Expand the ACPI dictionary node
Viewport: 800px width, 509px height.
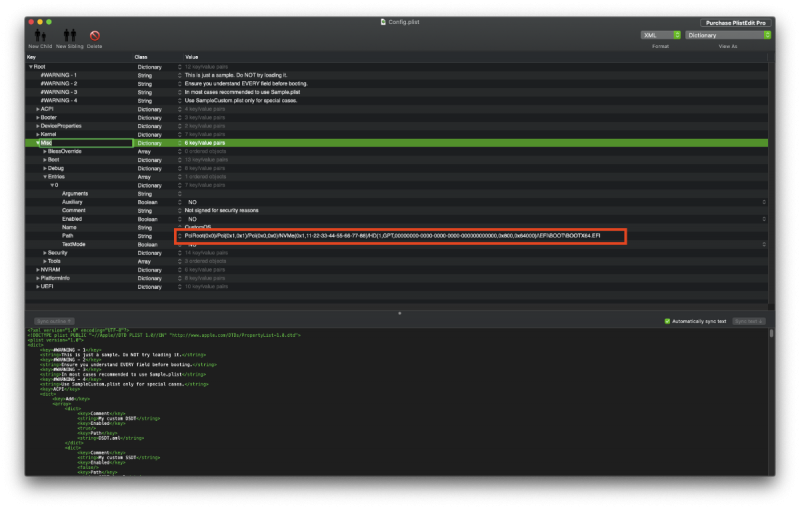pyautogui.click(x=38, y=109)
